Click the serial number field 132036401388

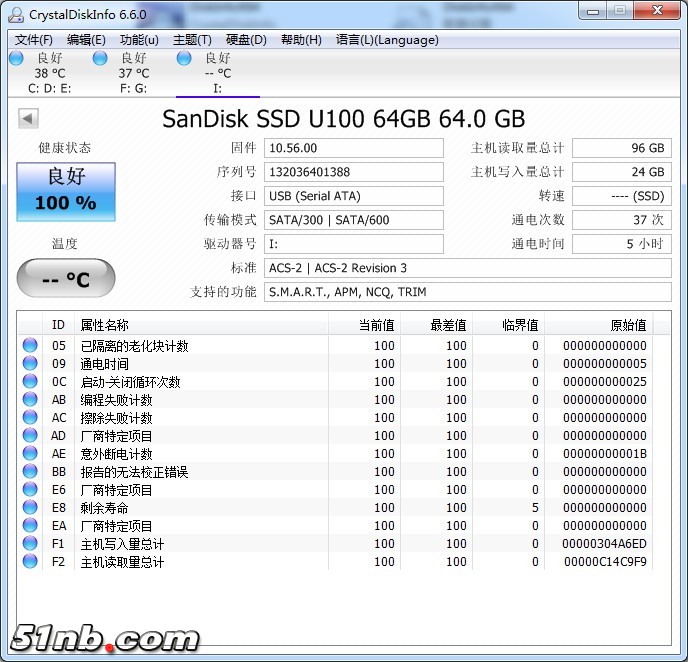[x=354, y=172]
